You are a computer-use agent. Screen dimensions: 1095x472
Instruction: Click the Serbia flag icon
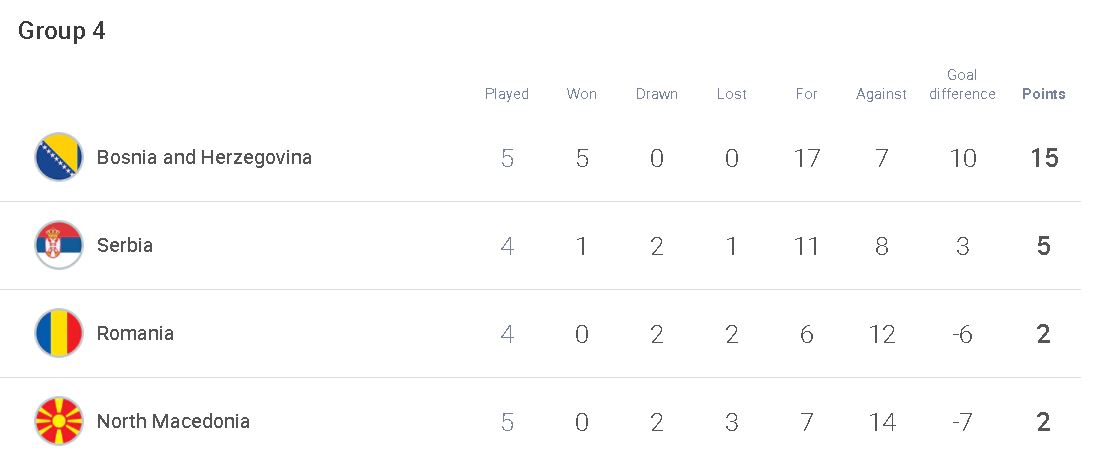[59, 245]
